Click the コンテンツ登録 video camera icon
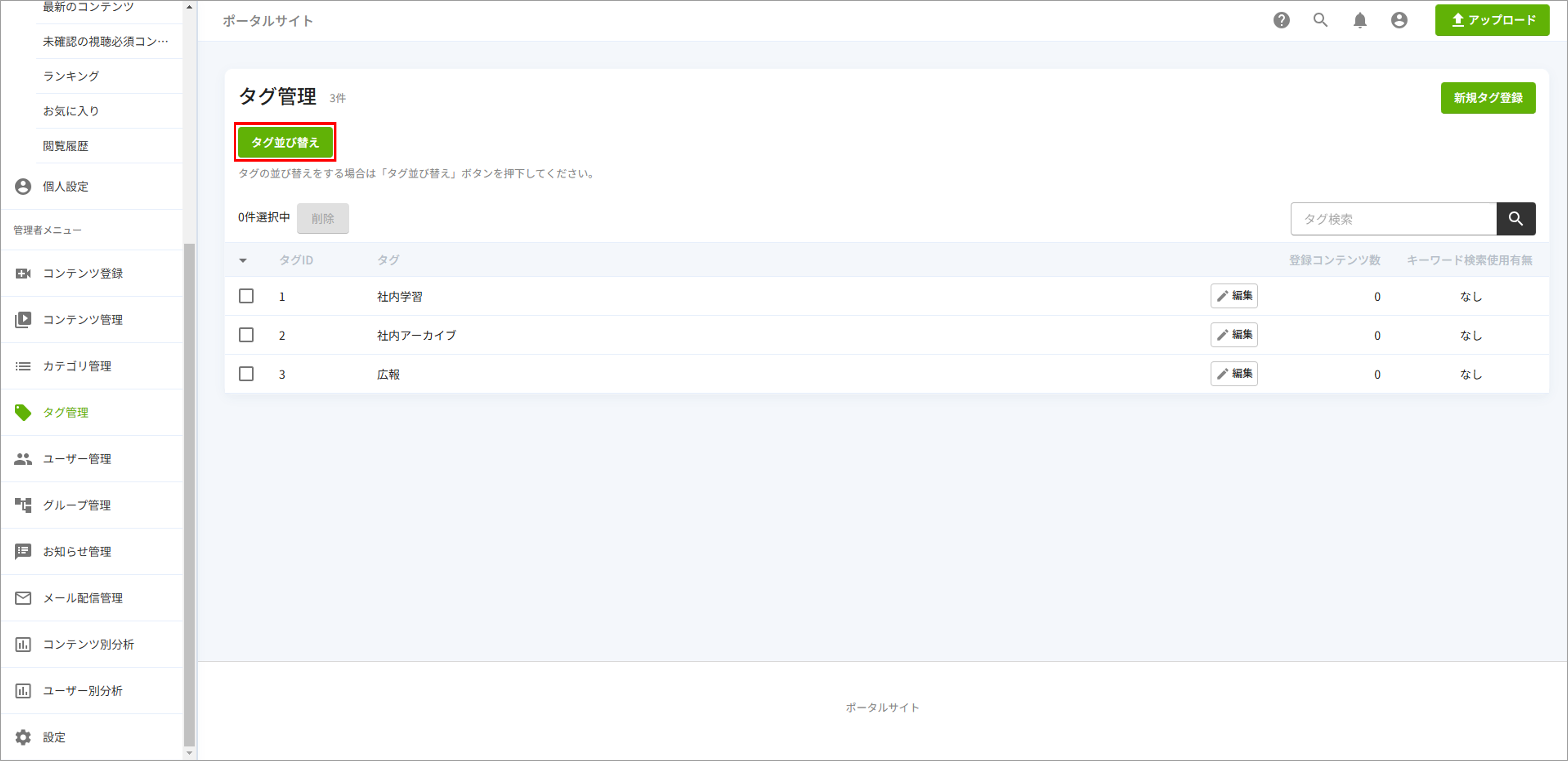The height and width of the screenshot is (761, 1568). coord(23,274)
